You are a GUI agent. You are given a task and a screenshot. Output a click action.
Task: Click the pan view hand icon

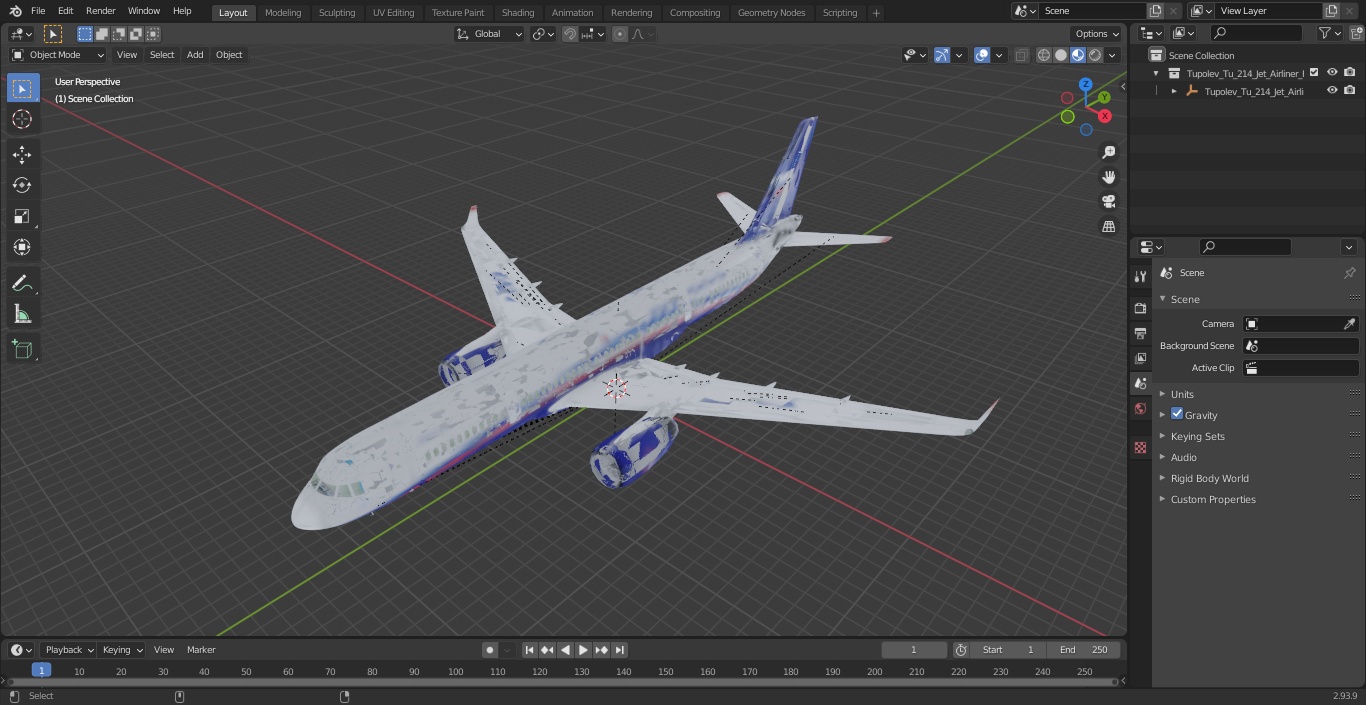click(1109, 177)
